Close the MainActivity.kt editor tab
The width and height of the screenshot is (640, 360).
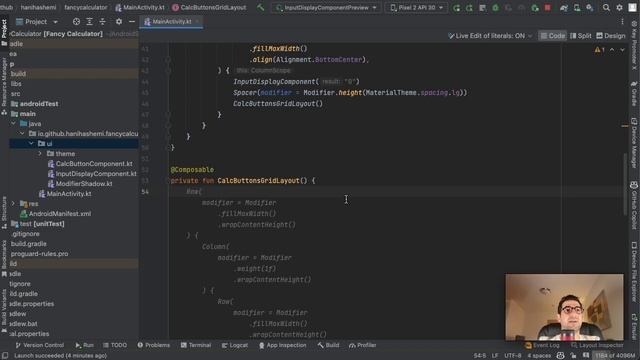pos(197,22)
